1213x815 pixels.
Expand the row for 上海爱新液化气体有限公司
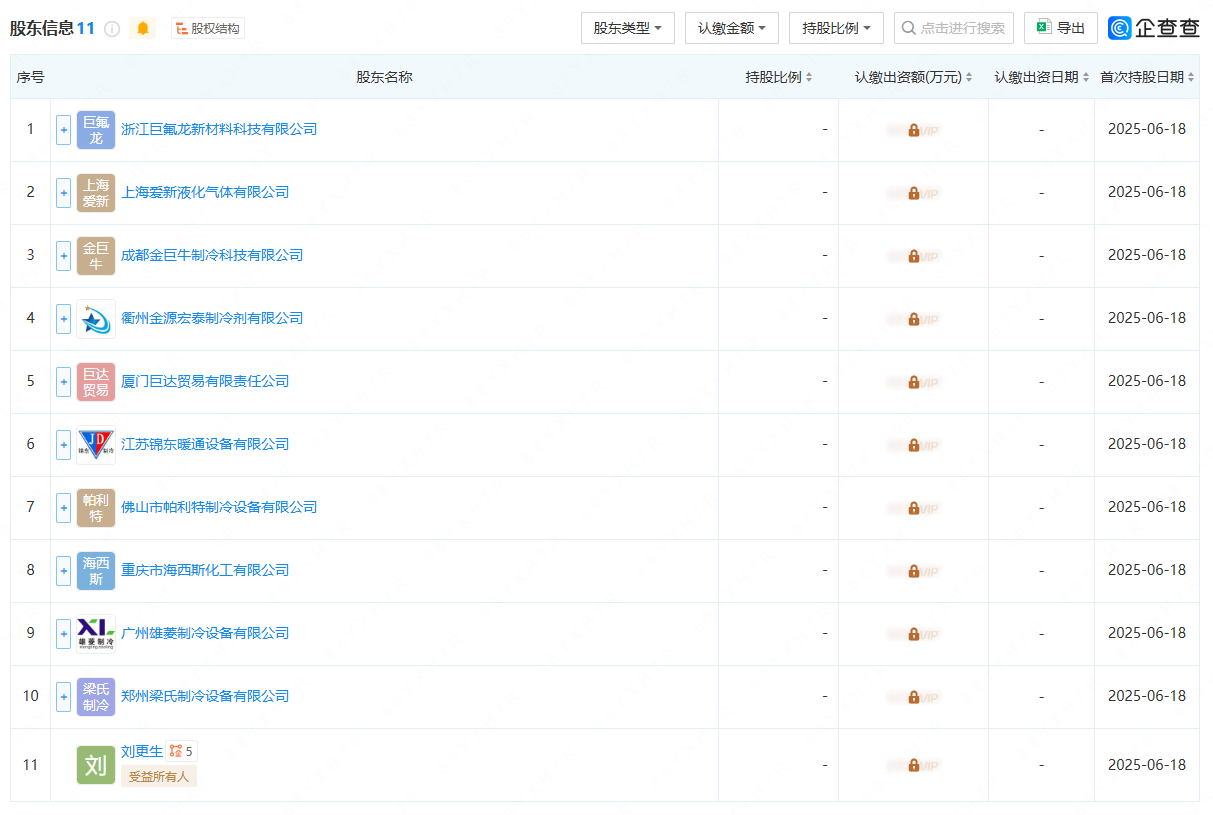click(63, 192)
